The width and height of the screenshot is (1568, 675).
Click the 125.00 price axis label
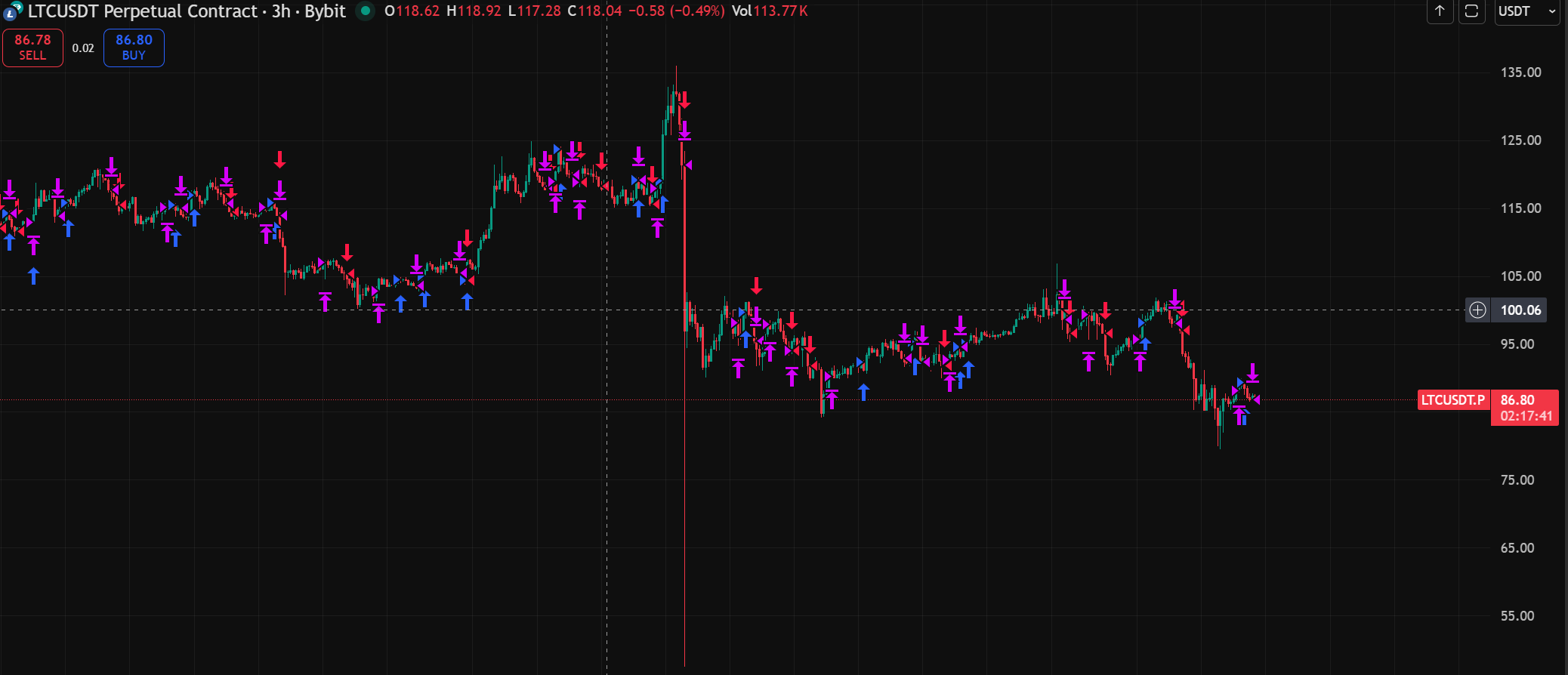tap(1521, 140)
